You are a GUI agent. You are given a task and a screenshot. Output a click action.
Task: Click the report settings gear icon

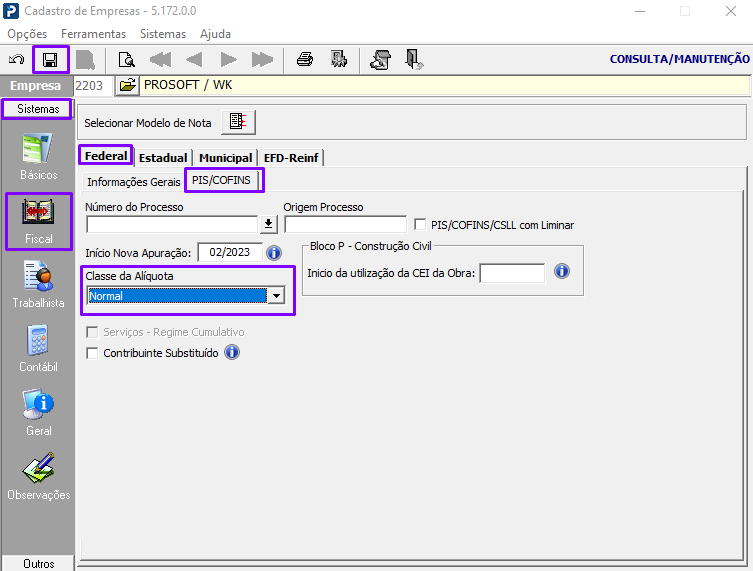coord(339,60)
